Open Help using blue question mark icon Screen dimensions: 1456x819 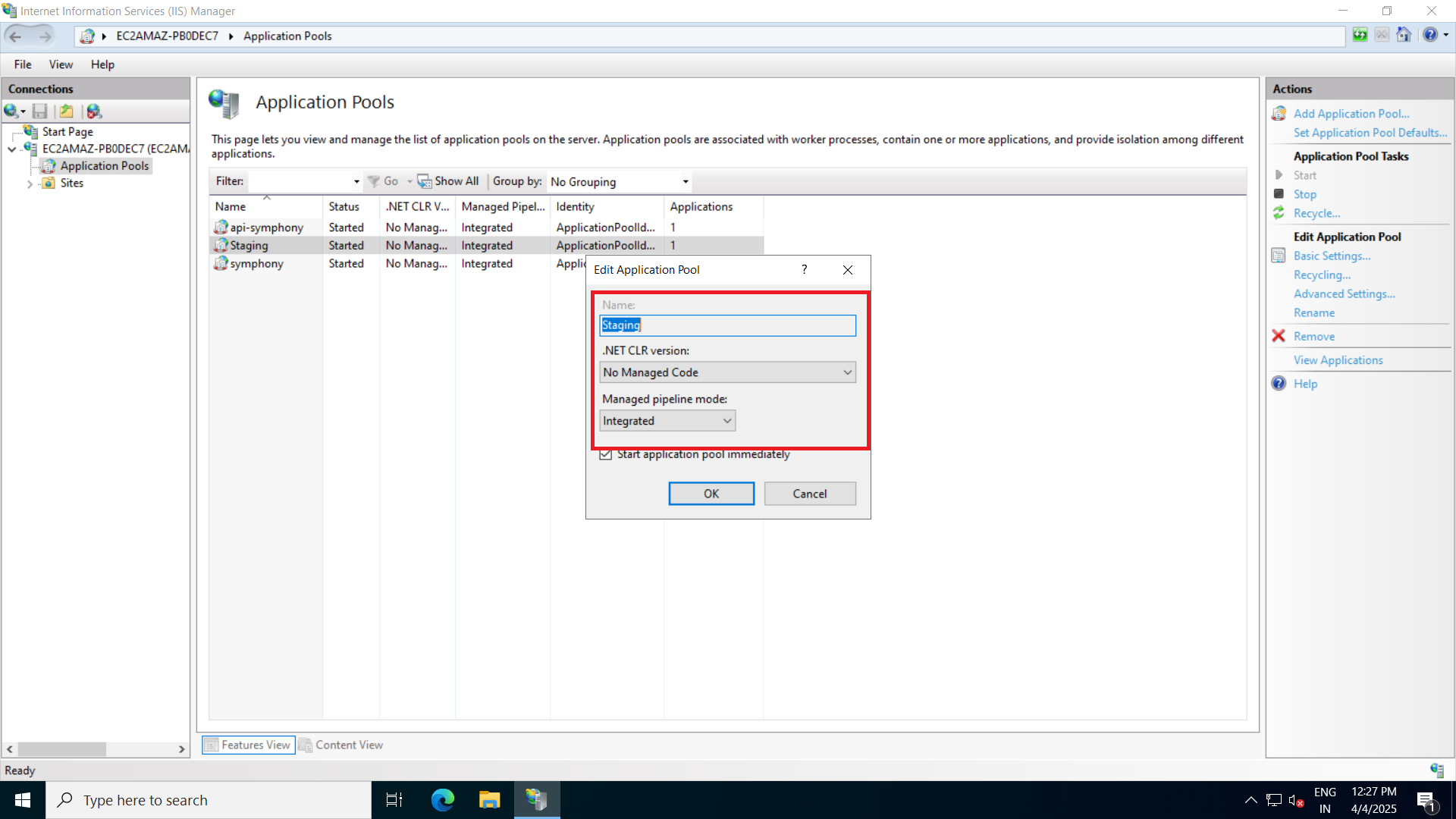(x=1431, y=35)
